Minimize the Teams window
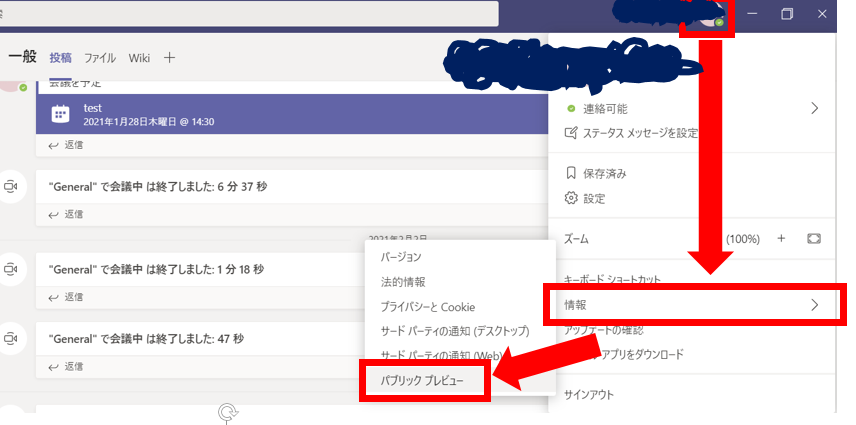This screenshot has width=856, height=425. click(752, 14)
